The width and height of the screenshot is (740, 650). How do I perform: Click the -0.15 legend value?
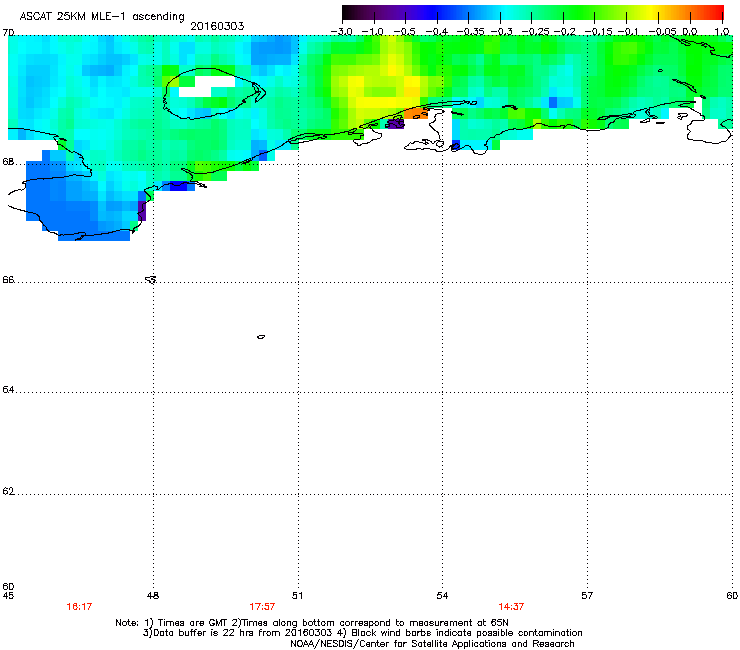(598, 32)
